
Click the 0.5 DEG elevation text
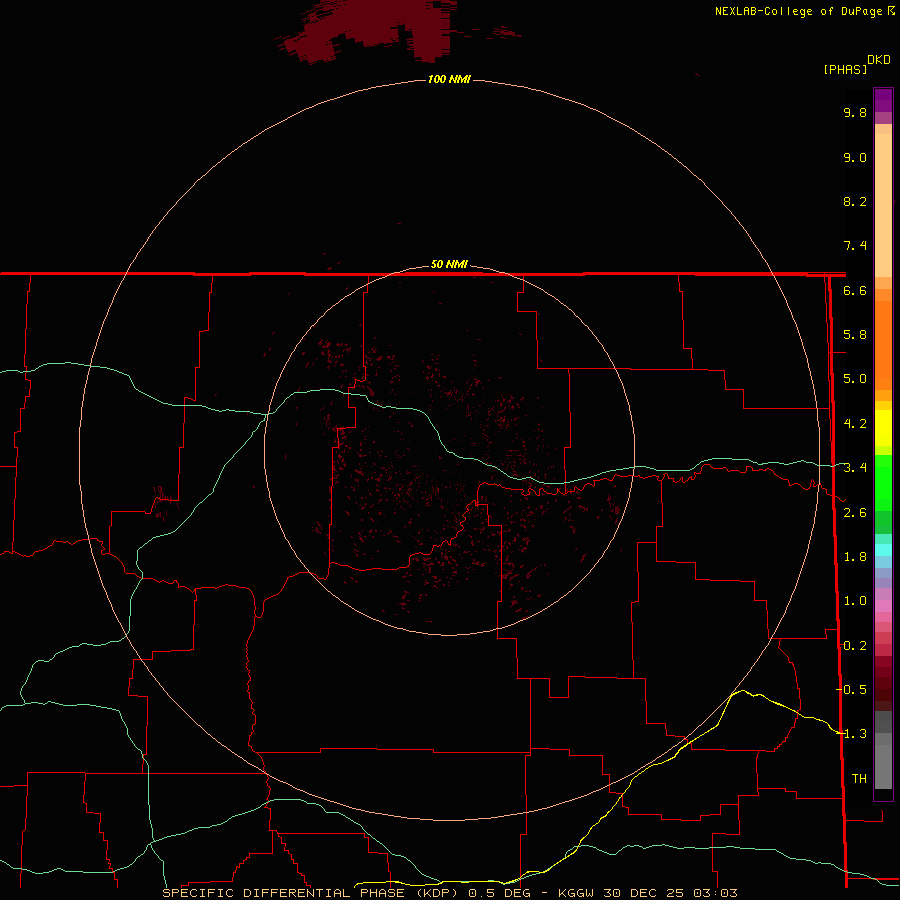pyautogui.click(x=499, y=893)
